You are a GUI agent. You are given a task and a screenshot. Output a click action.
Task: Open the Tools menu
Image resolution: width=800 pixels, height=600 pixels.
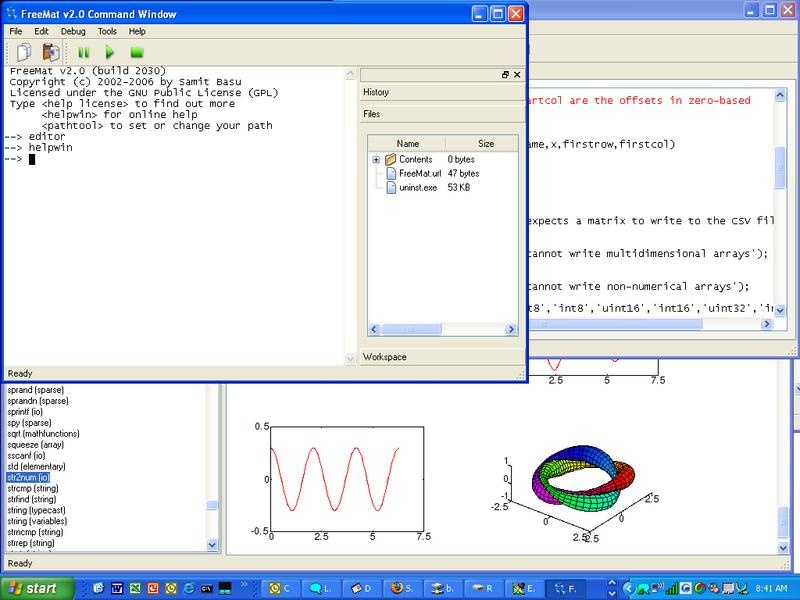[x=107, y=31]
